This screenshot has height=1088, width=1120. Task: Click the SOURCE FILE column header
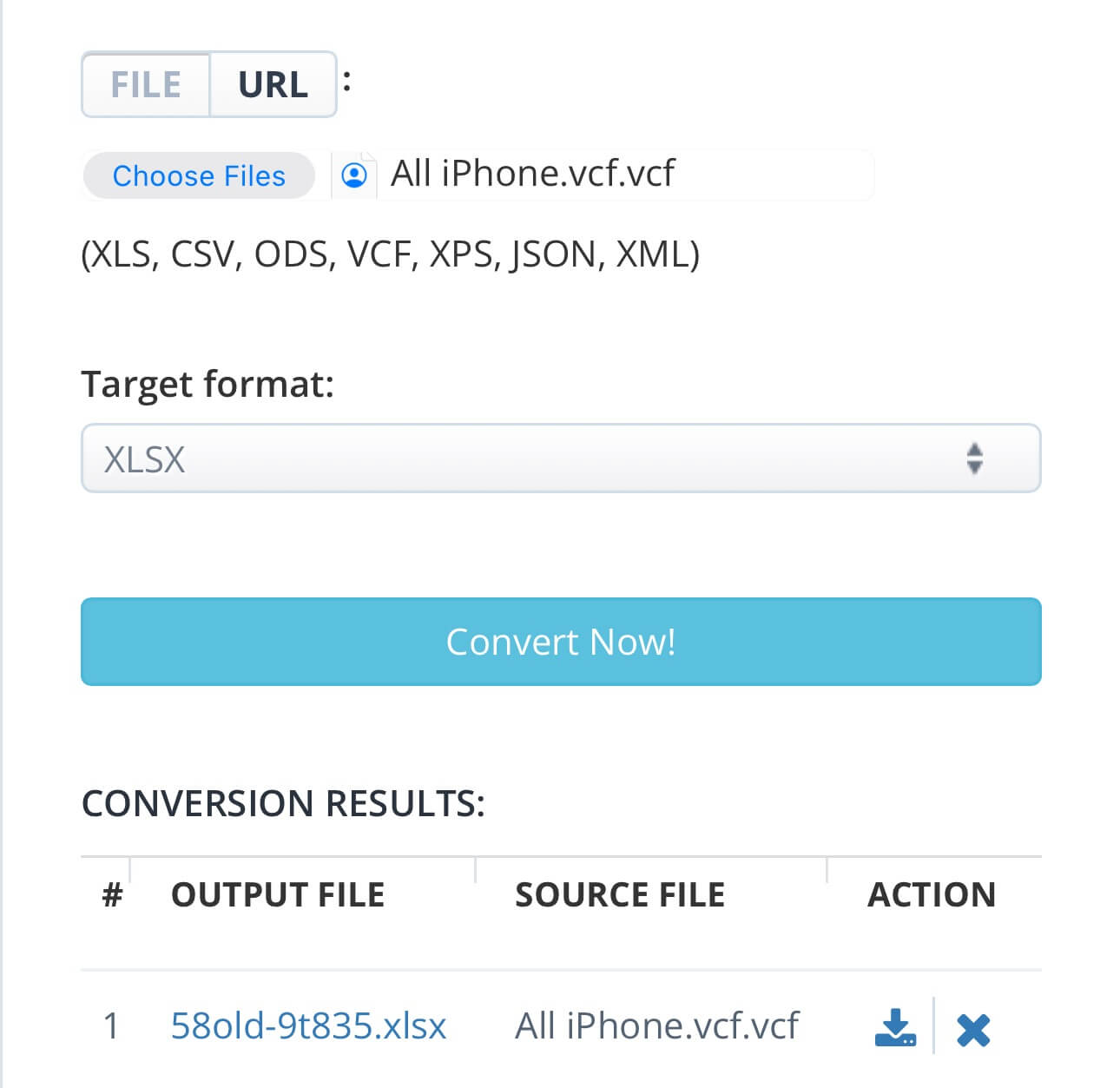pyautogui.click(x=620, y=895)
